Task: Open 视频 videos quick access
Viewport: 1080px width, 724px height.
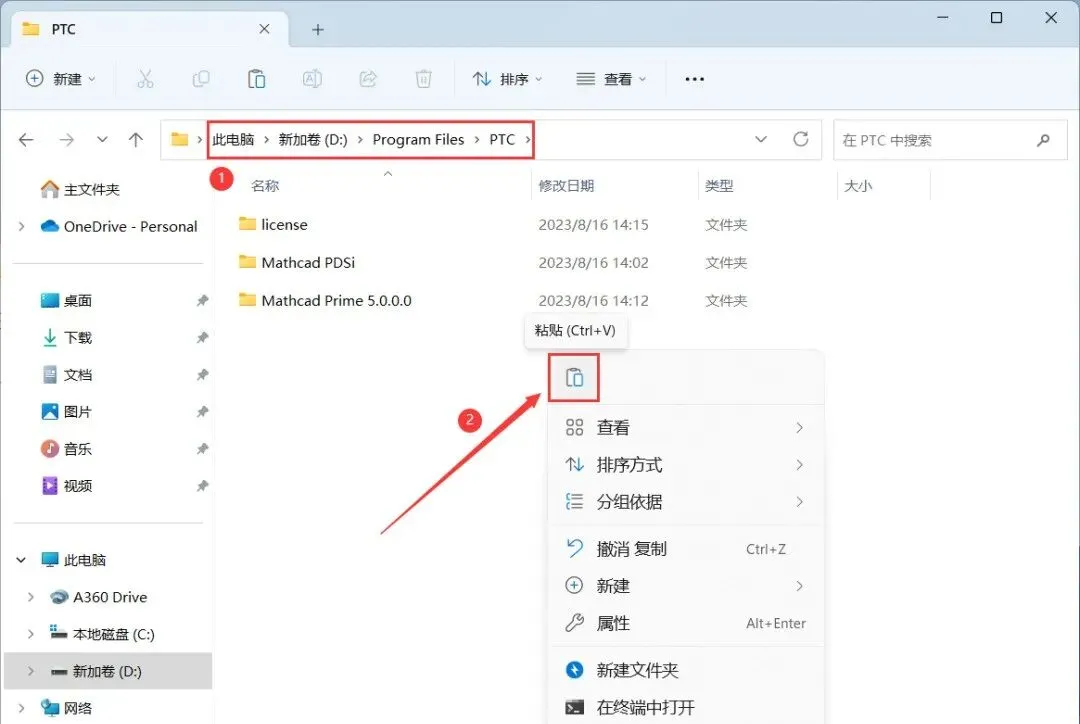Action: [66, 486]
